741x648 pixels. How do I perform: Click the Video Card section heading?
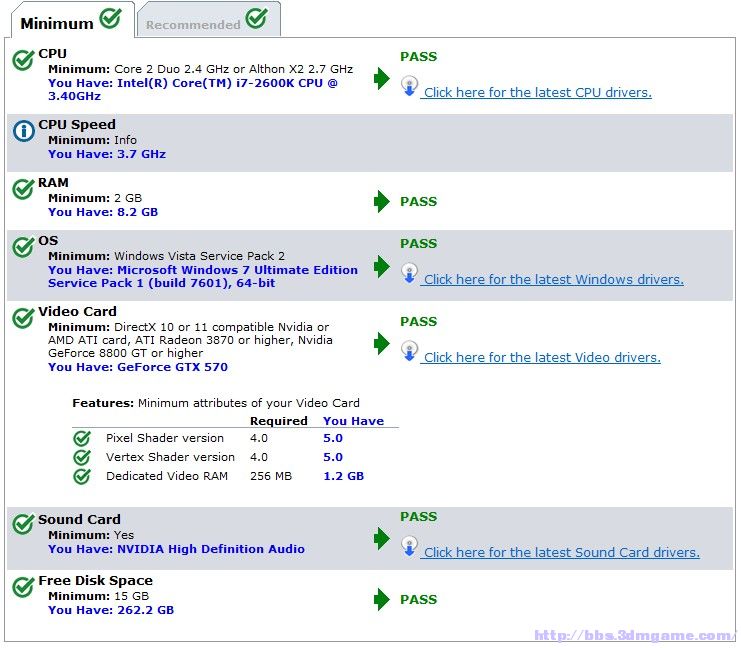point(78,311)
